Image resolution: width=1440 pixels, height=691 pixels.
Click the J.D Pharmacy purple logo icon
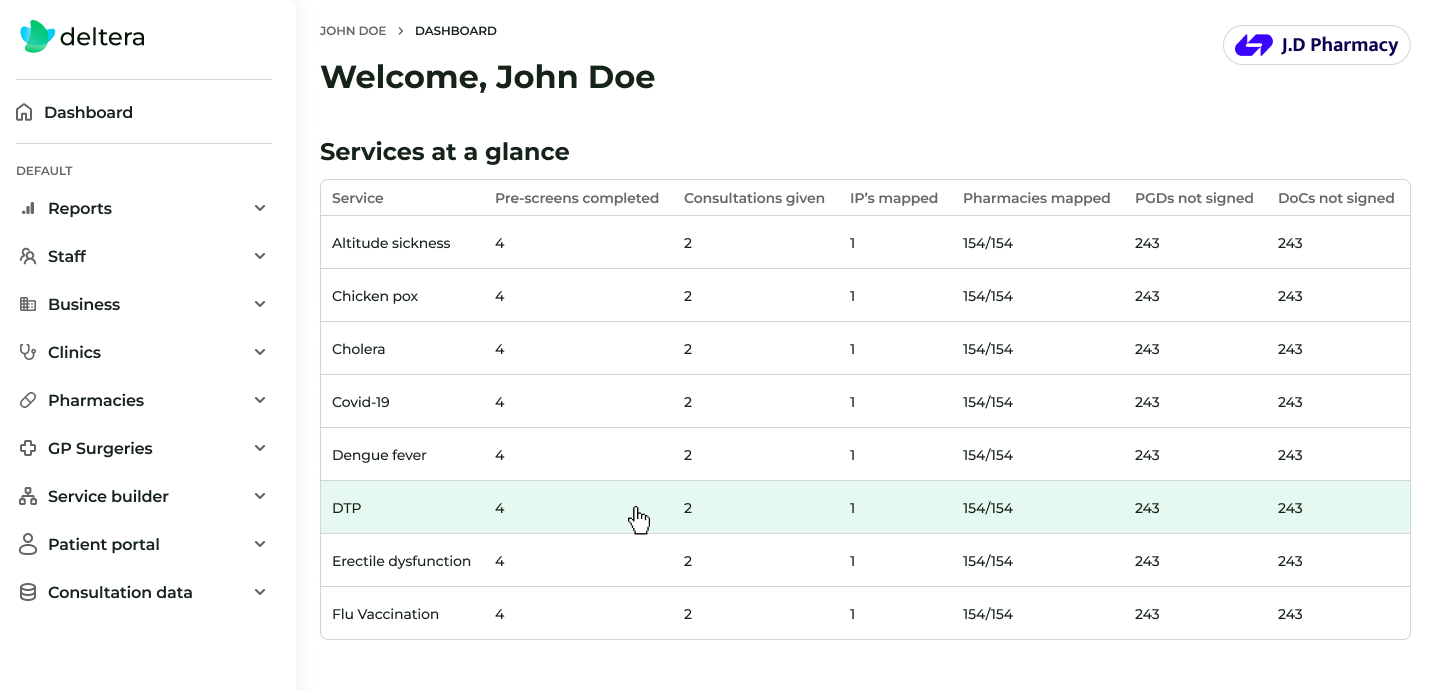pos(1254,45)
